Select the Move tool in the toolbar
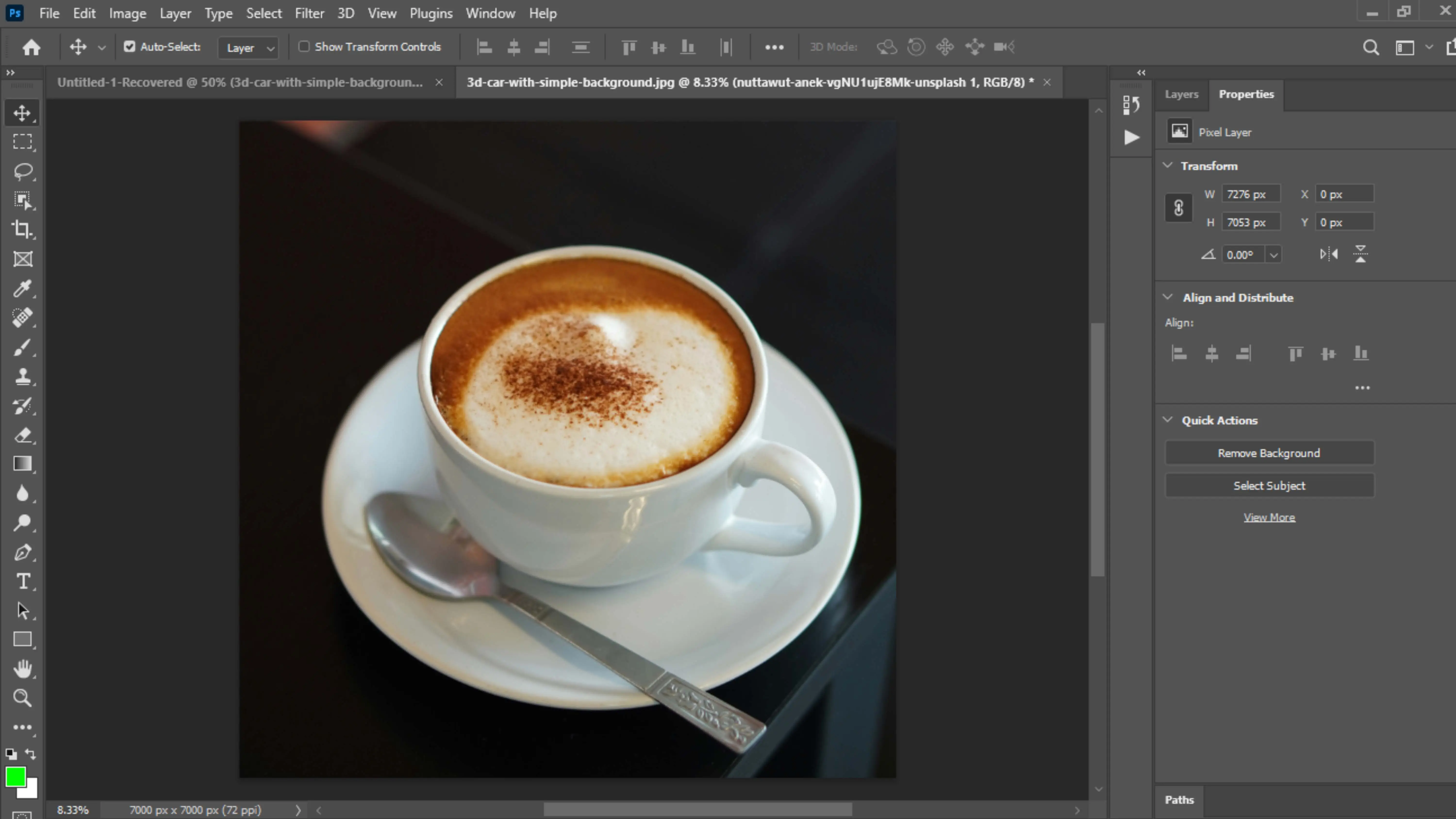This screenshot has width=1456, height=819. (22, 113)
